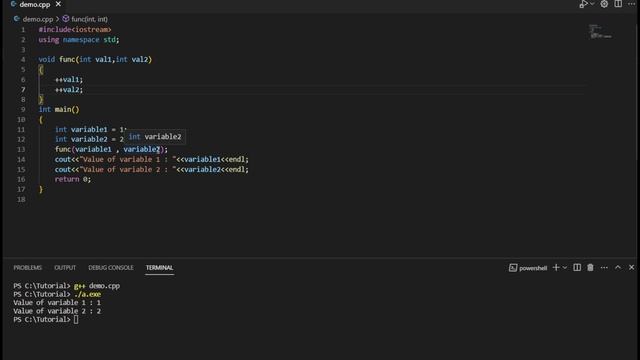Click the cout 'Value of variable 2' line

(152, 169)
